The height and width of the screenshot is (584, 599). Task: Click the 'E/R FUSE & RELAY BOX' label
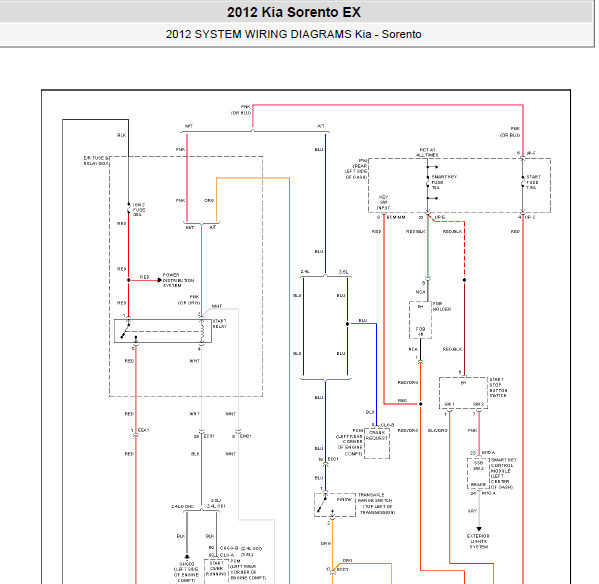[x=96, y=160]
